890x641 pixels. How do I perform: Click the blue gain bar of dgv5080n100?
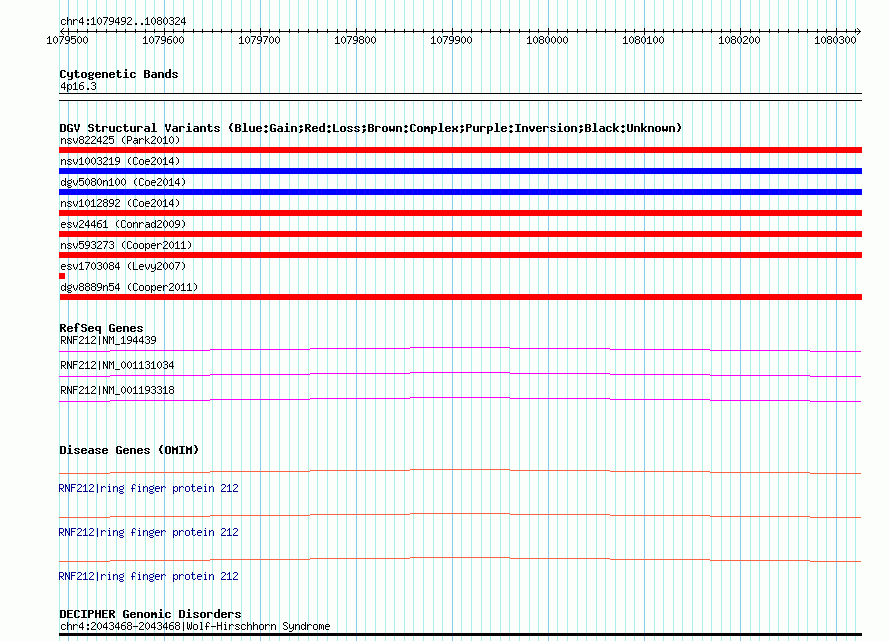point(460,192)
